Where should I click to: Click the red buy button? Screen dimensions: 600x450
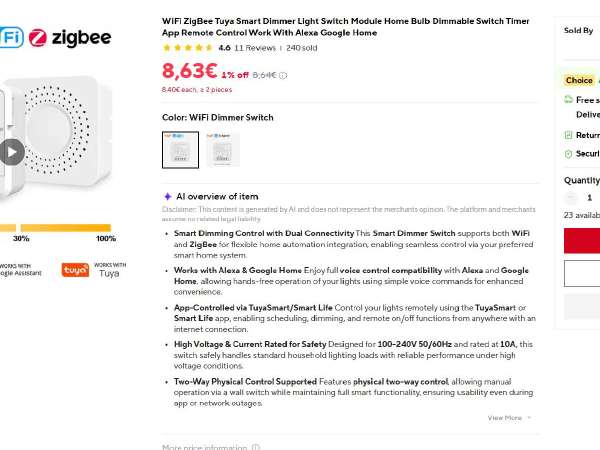pyautogui.click(x=582, y=240)
